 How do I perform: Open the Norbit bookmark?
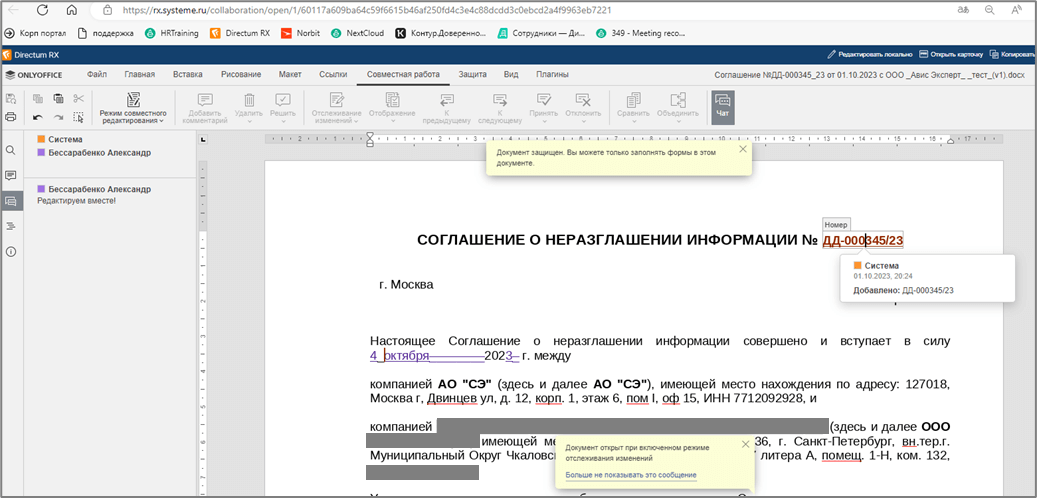(302, 32)
